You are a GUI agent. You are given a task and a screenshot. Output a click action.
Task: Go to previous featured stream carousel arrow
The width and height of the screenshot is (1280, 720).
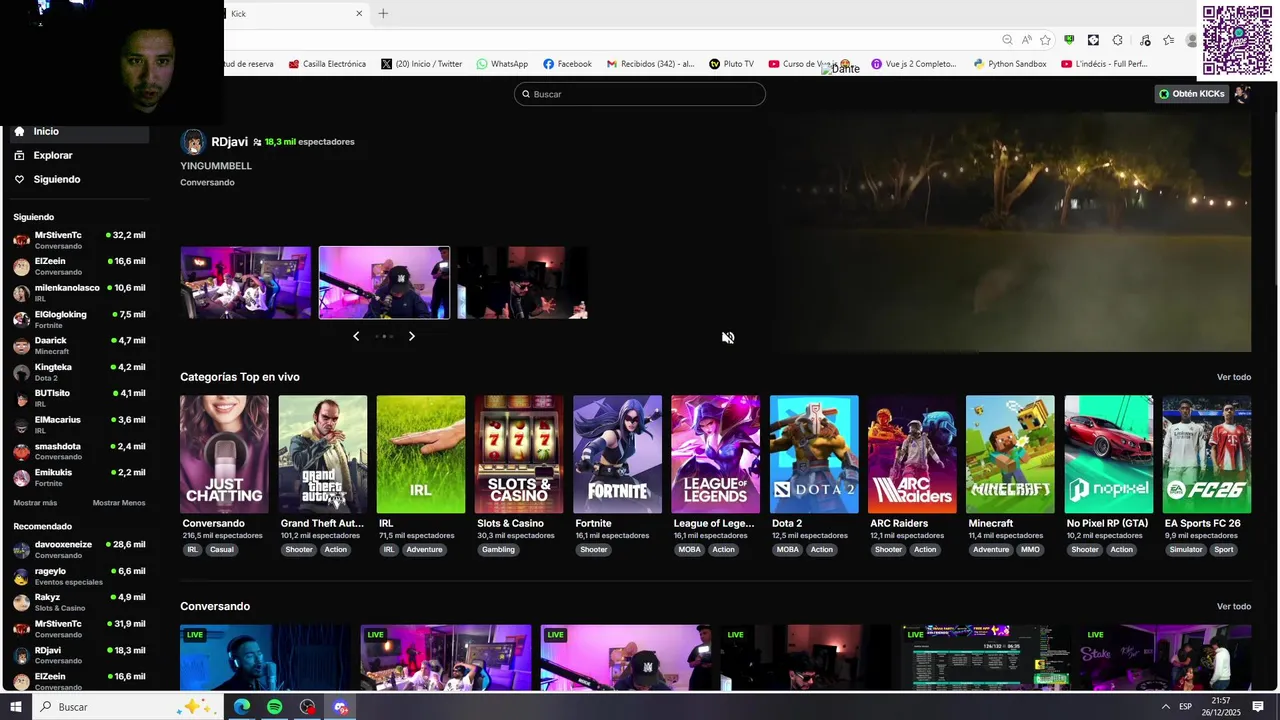click(356, 336)
